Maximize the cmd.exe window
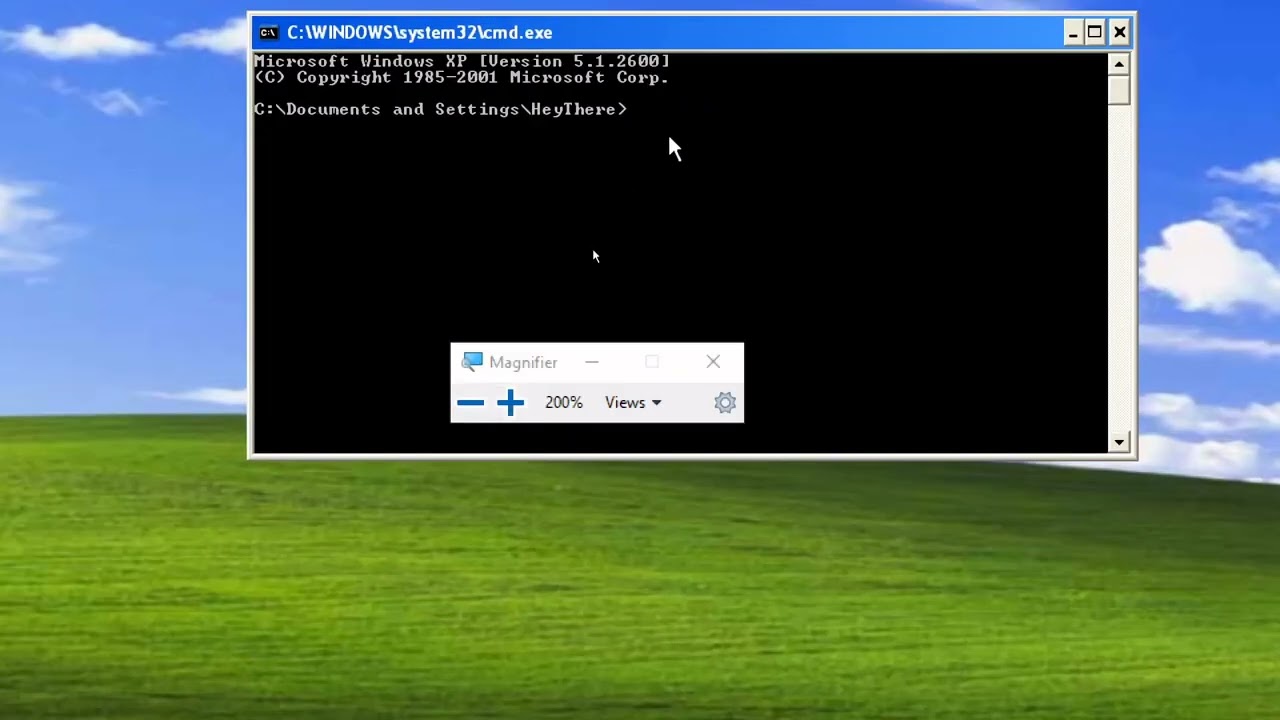Image resolution: width=1280 pixels, height=720 pixels. tap(1095, 33)
